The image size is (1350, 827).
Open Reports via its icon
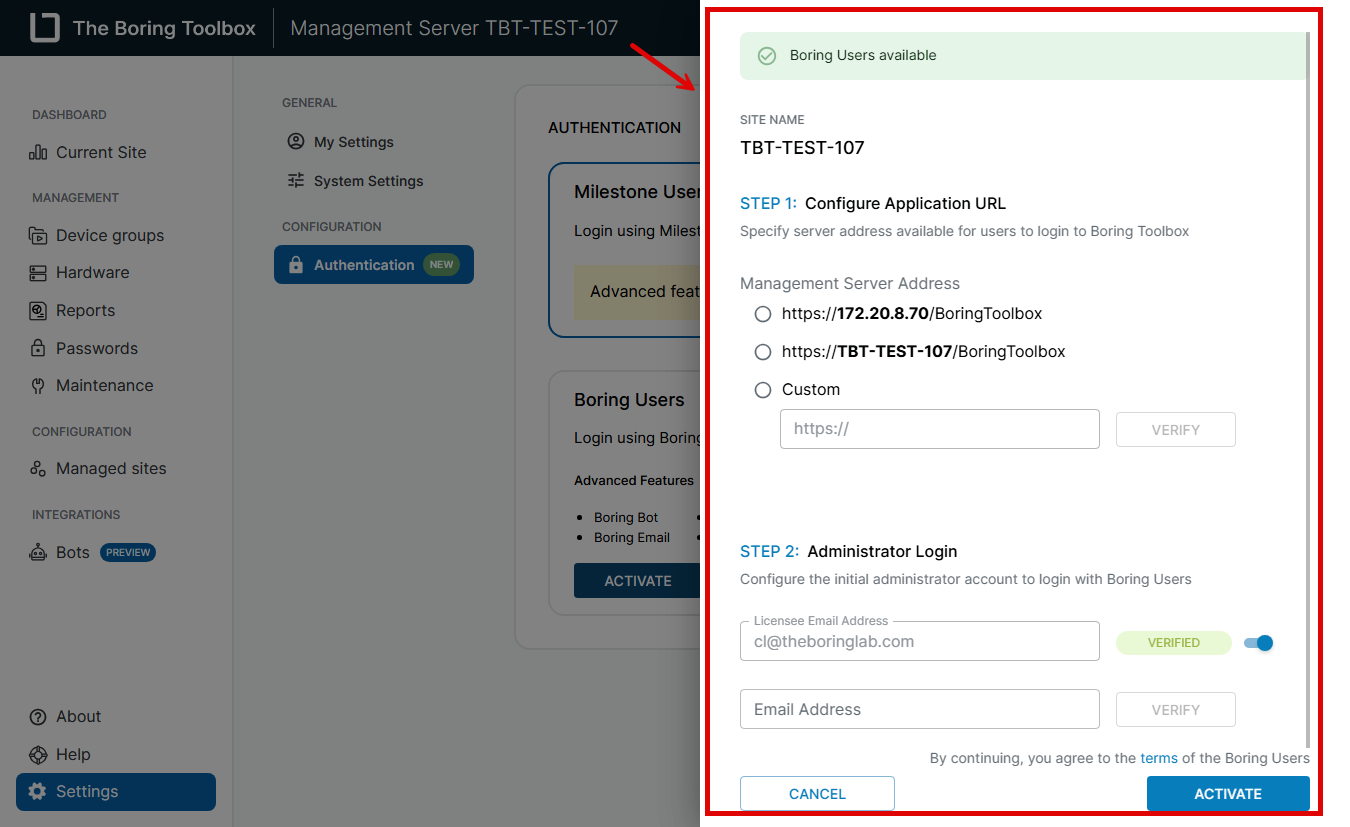38,311
